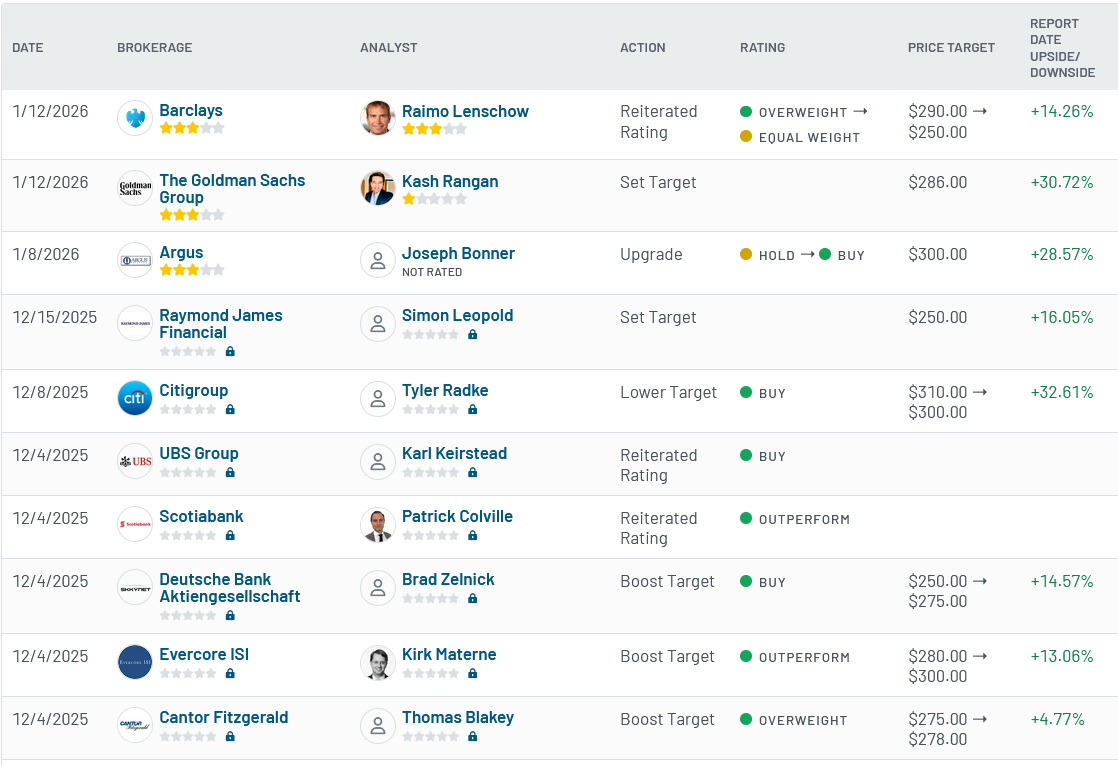Click the lock icon beside Karl Keirstead's rating
This screenshot has height=766, width=1118.
473,472
